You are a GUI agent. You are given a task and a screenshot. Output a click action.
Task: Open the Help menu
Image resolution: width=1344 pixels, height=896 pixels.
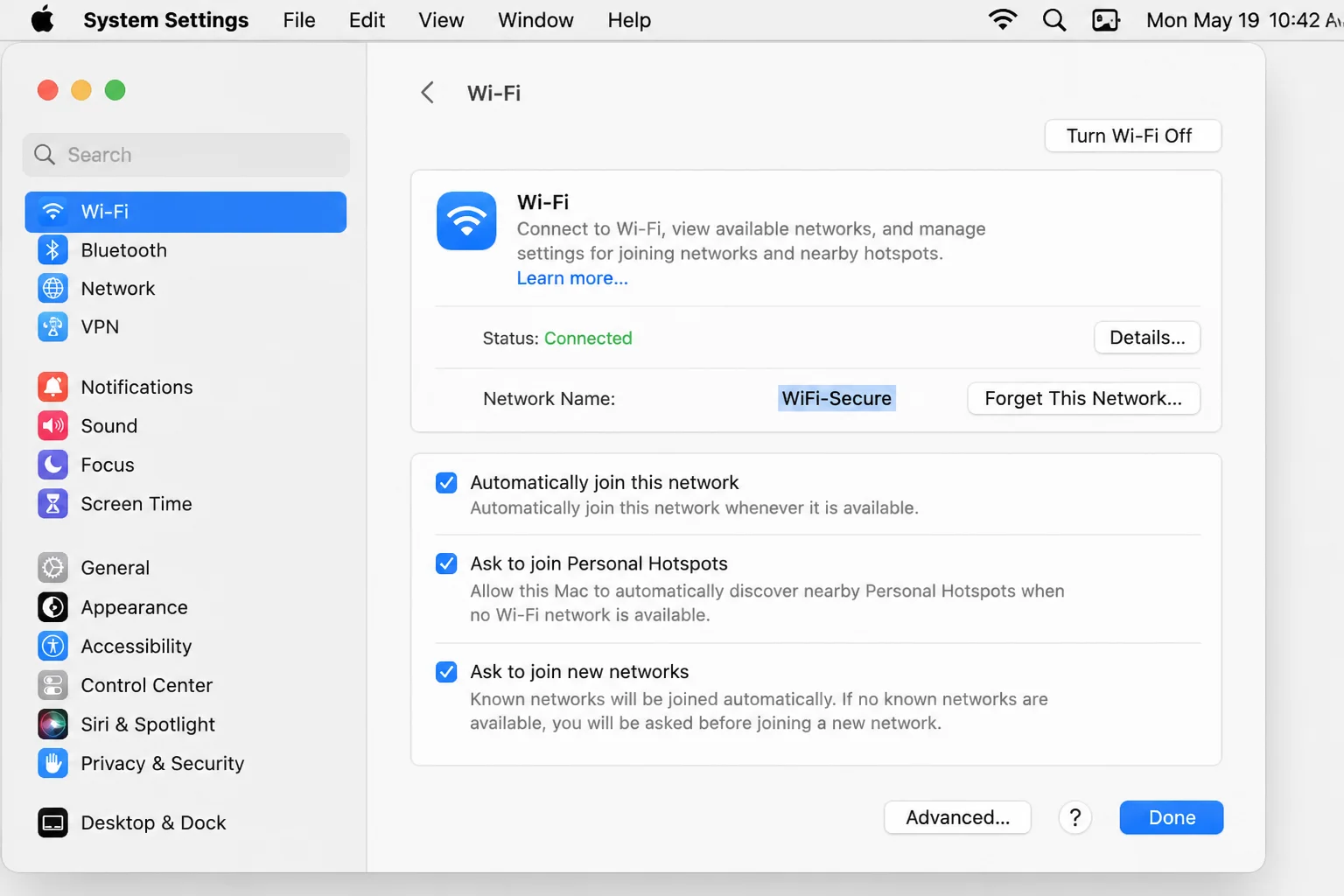pos(629,20)
